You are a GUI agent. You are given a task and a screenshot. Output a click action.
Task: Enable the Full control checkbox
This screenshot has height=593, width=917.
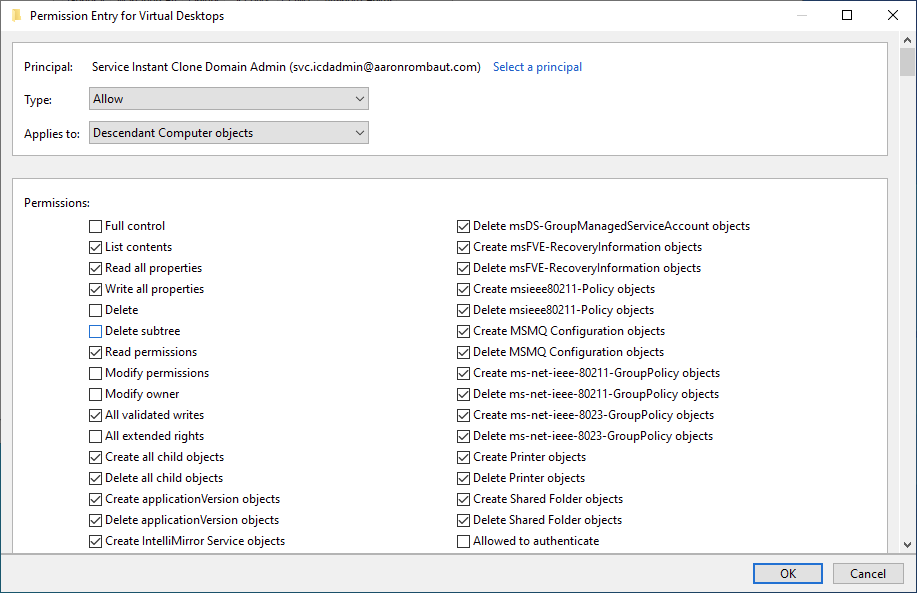coord(96,226)
